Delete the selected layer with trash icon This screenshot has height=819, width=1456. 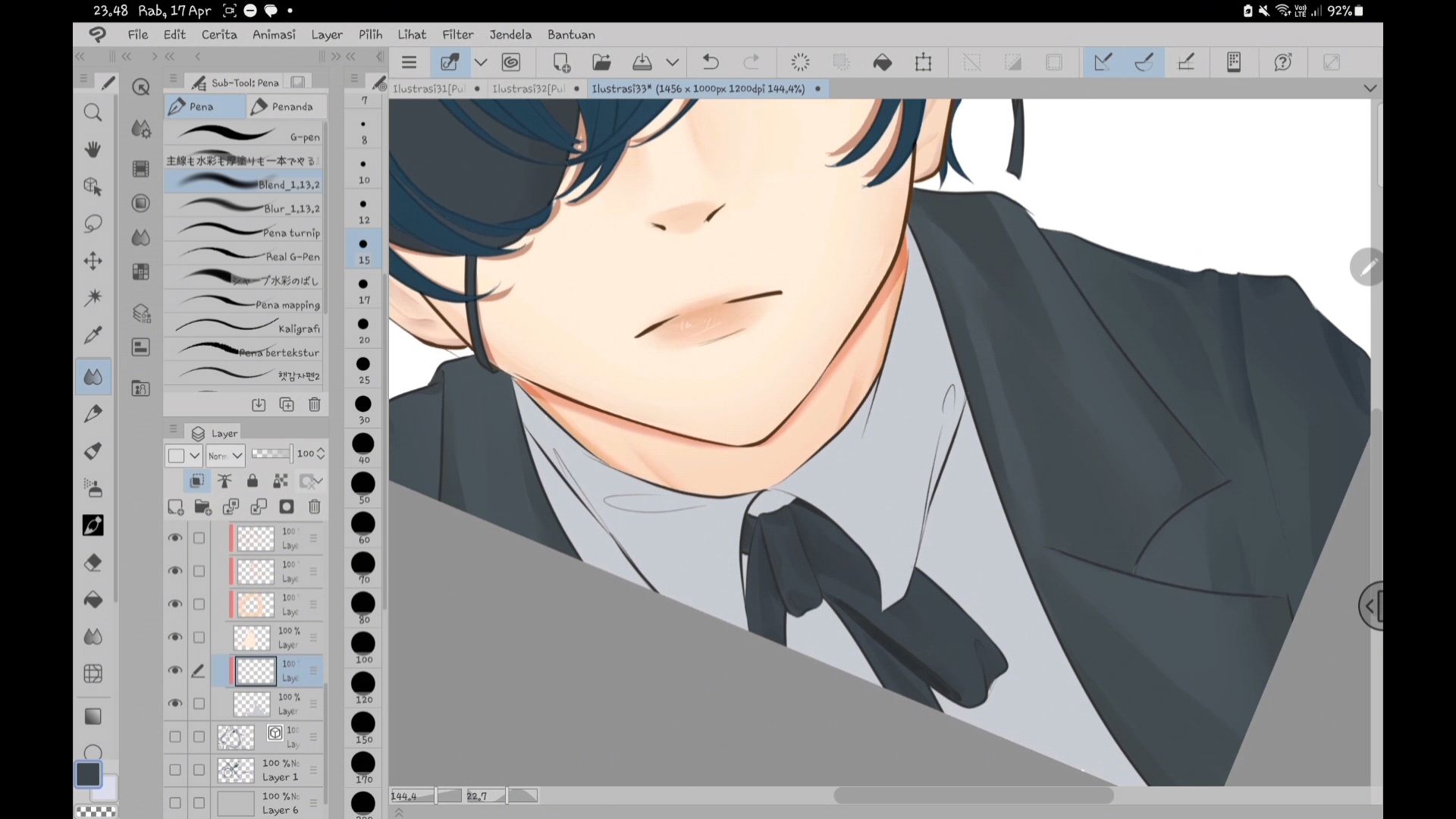(x=315, y=507)
